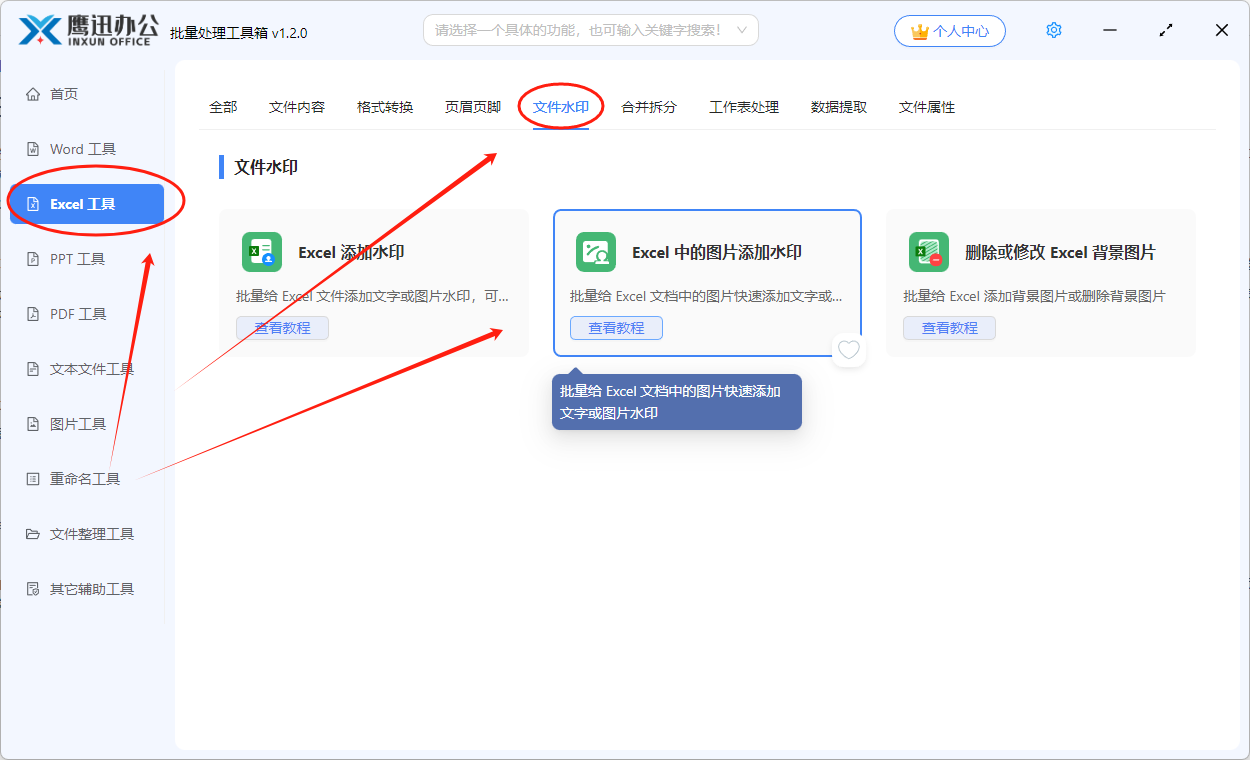Image resolution: width=1250 pixels, height=760 pixels.
Task: Click the 删除或修改 Excel 背景图片 icon
Action: click(x=929, y=252)
